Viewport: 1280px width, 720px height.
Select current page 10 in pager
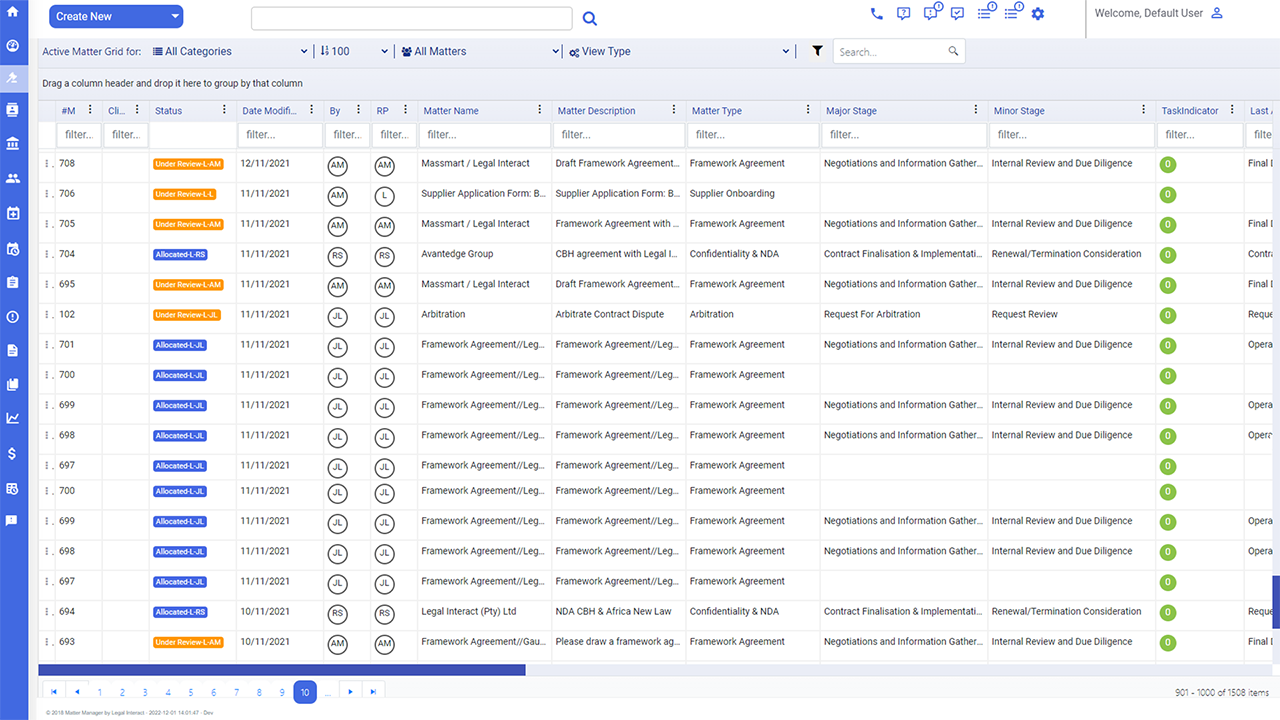tap(305, 692)
